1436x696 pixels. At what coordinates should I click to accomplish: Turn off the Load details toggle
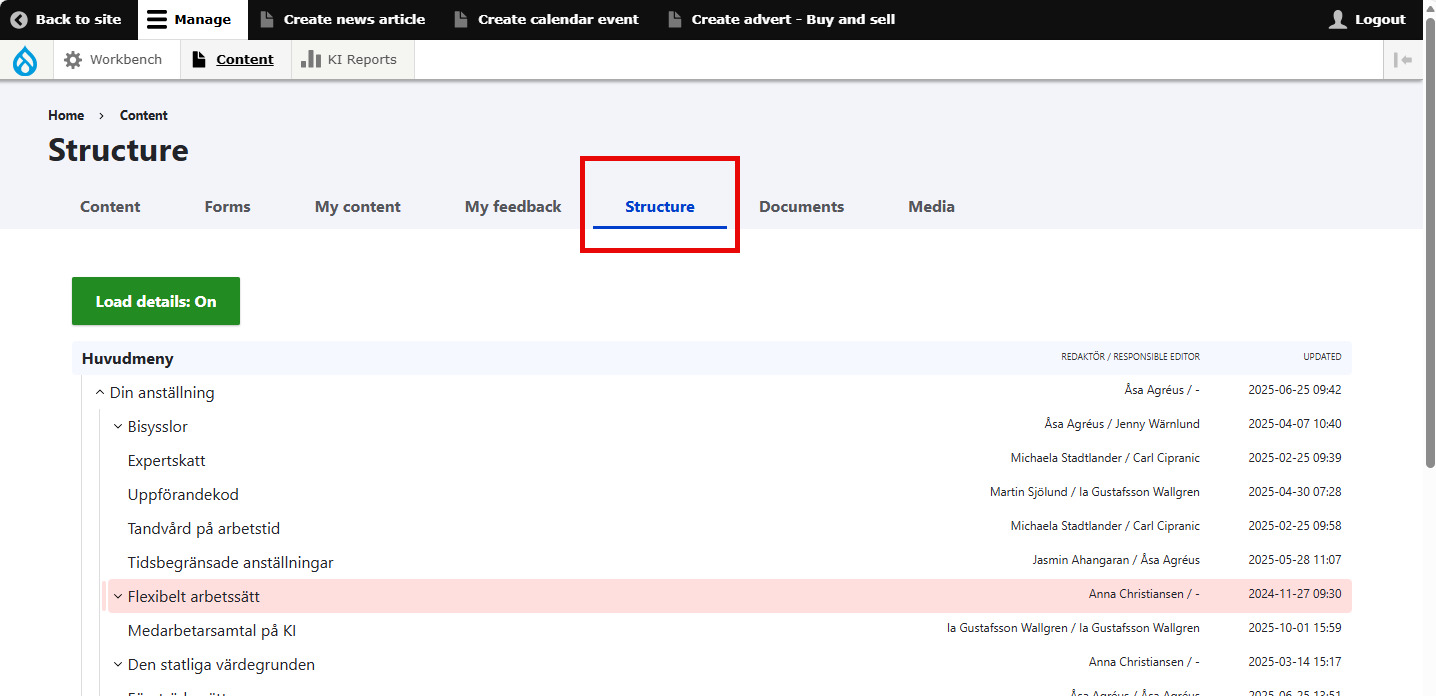156,301
